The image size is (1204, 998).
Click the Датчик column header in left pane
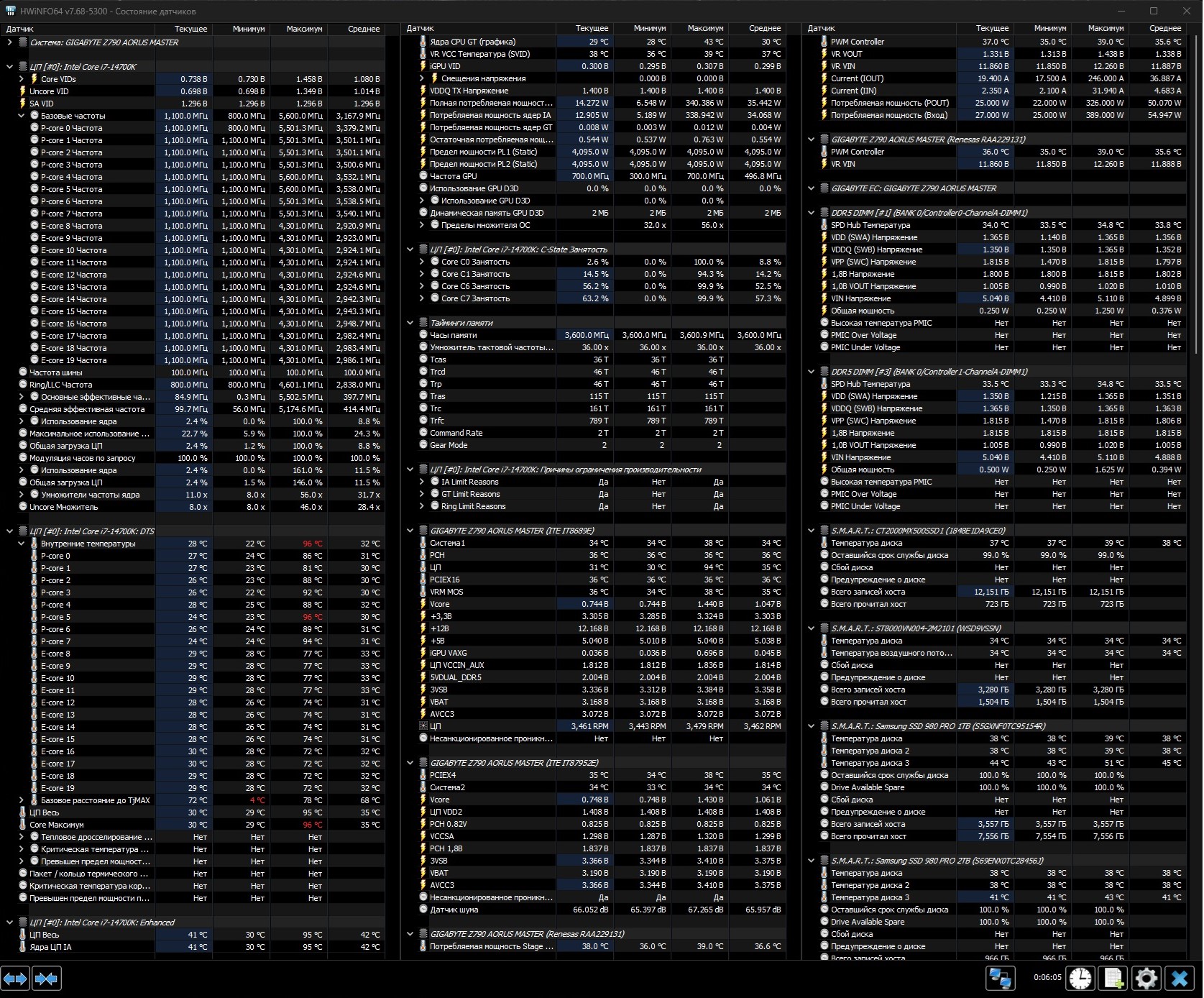(x=78, y=29)
